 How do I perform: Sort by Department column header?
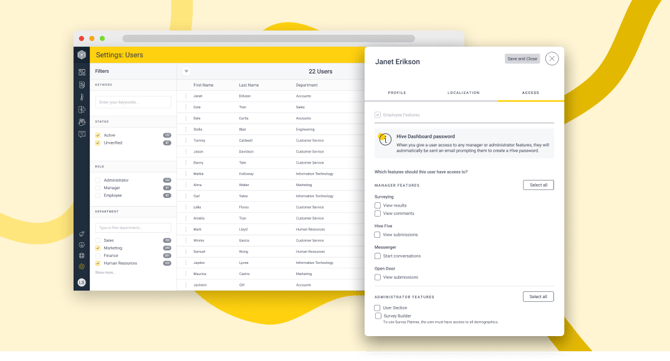(x=307, y=85)
